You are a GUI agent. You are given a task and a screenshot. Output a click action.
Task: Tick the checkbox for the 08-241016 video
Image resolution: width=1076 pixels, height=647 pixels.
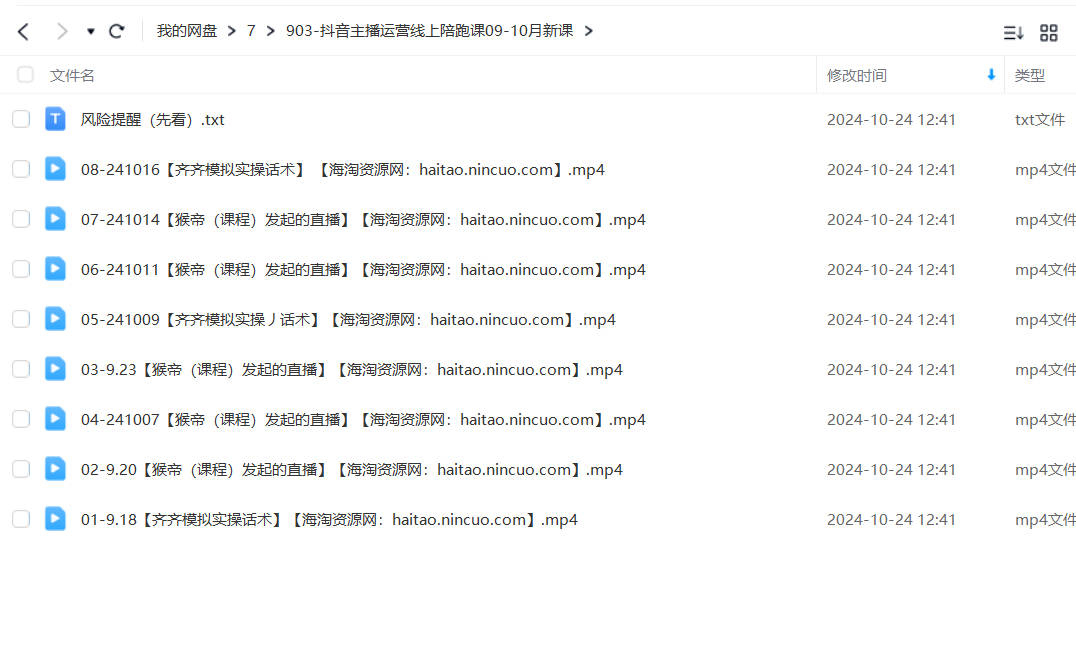point(21,169)
